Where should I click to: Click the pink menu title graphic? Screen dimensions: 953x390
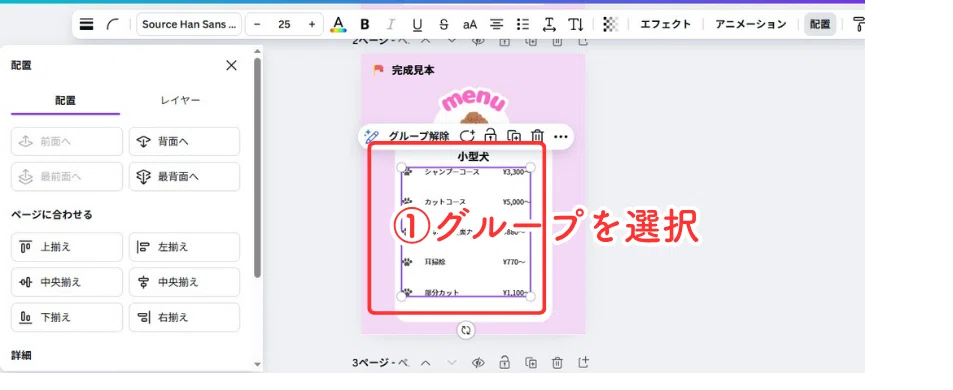coord(473,100)
